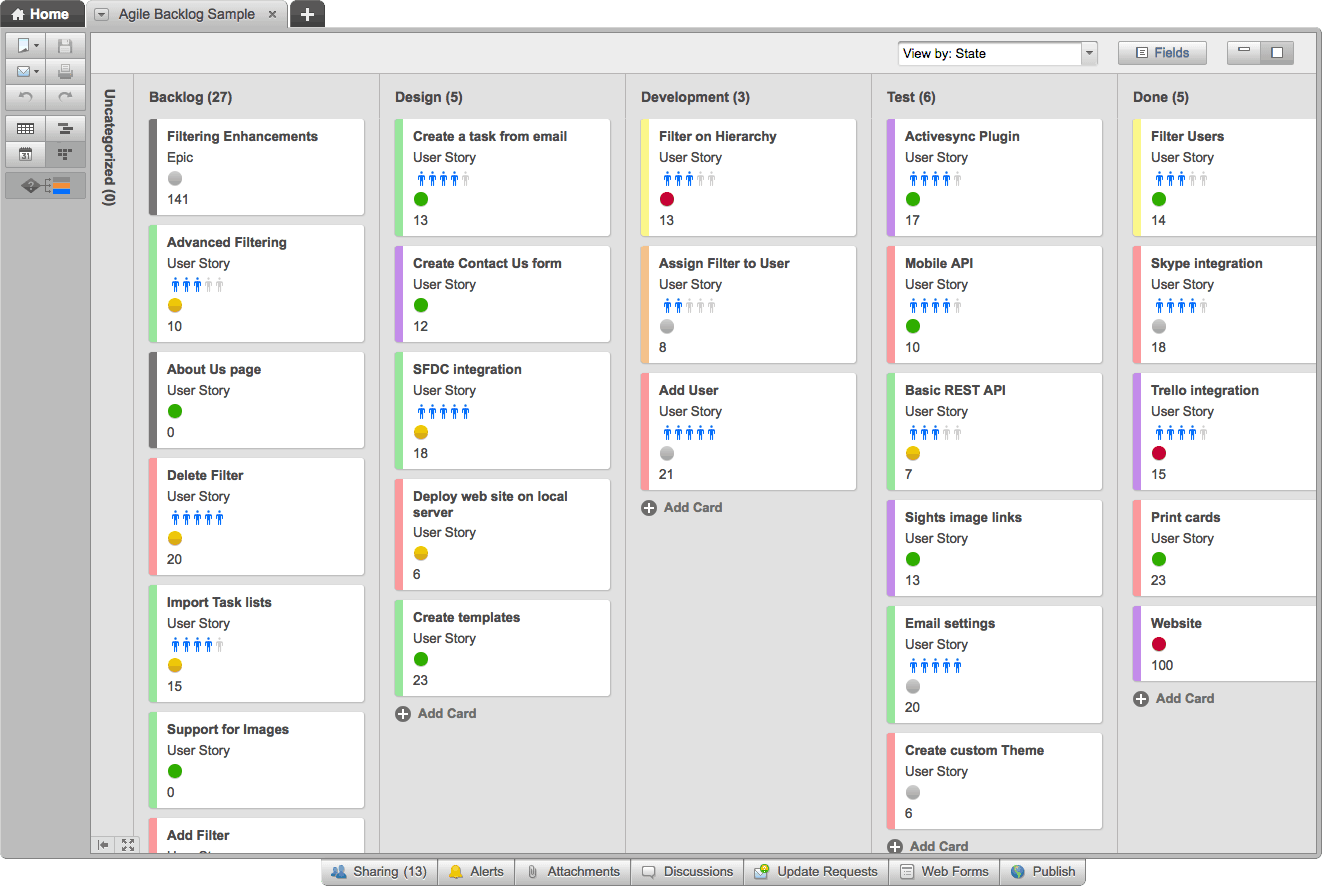The width and height of the screenshot is (1322, 886).
Task: Open the Discussions bottom tab
Action: (687, 871)
